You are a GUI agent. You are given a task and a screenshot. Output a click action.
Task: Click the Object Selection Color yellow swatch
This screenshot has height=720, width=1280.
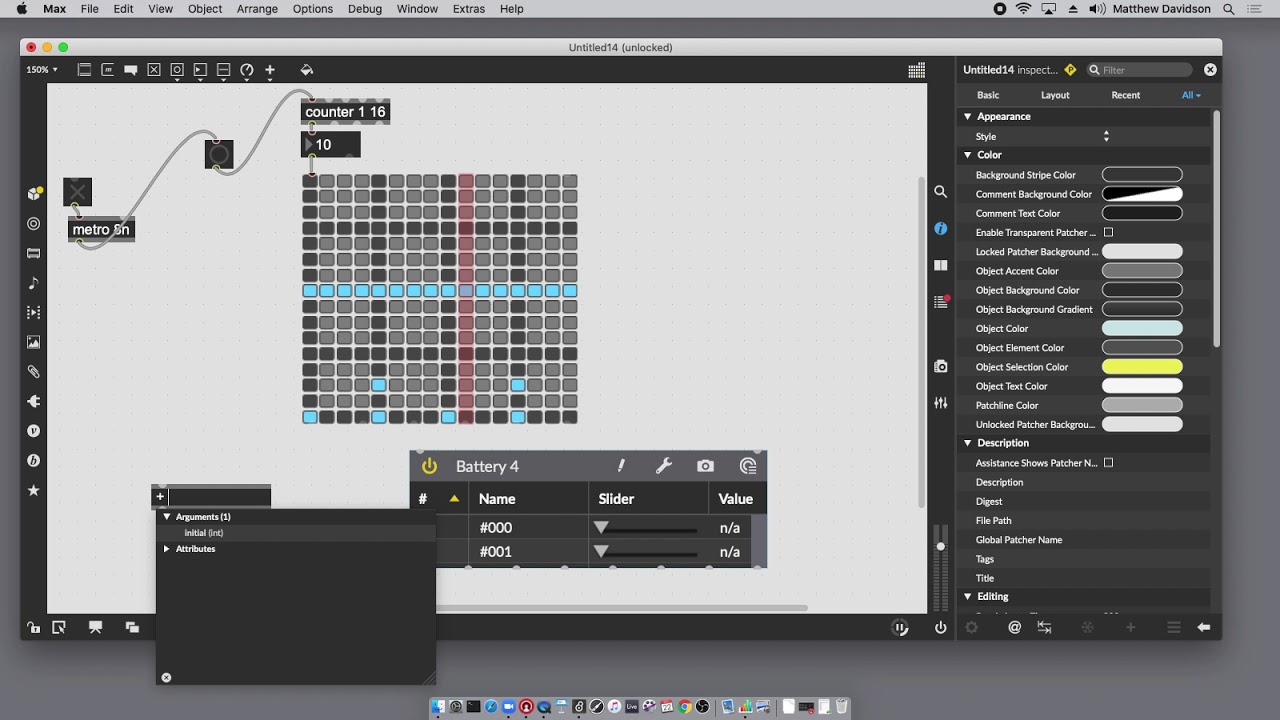(x=1142, y=367)
